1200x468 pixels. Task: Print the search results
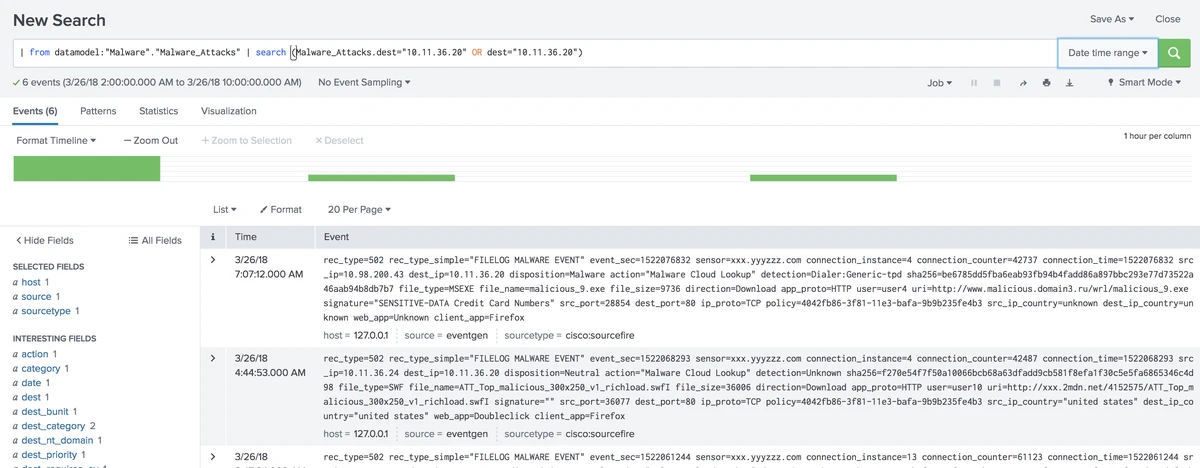1046,83
